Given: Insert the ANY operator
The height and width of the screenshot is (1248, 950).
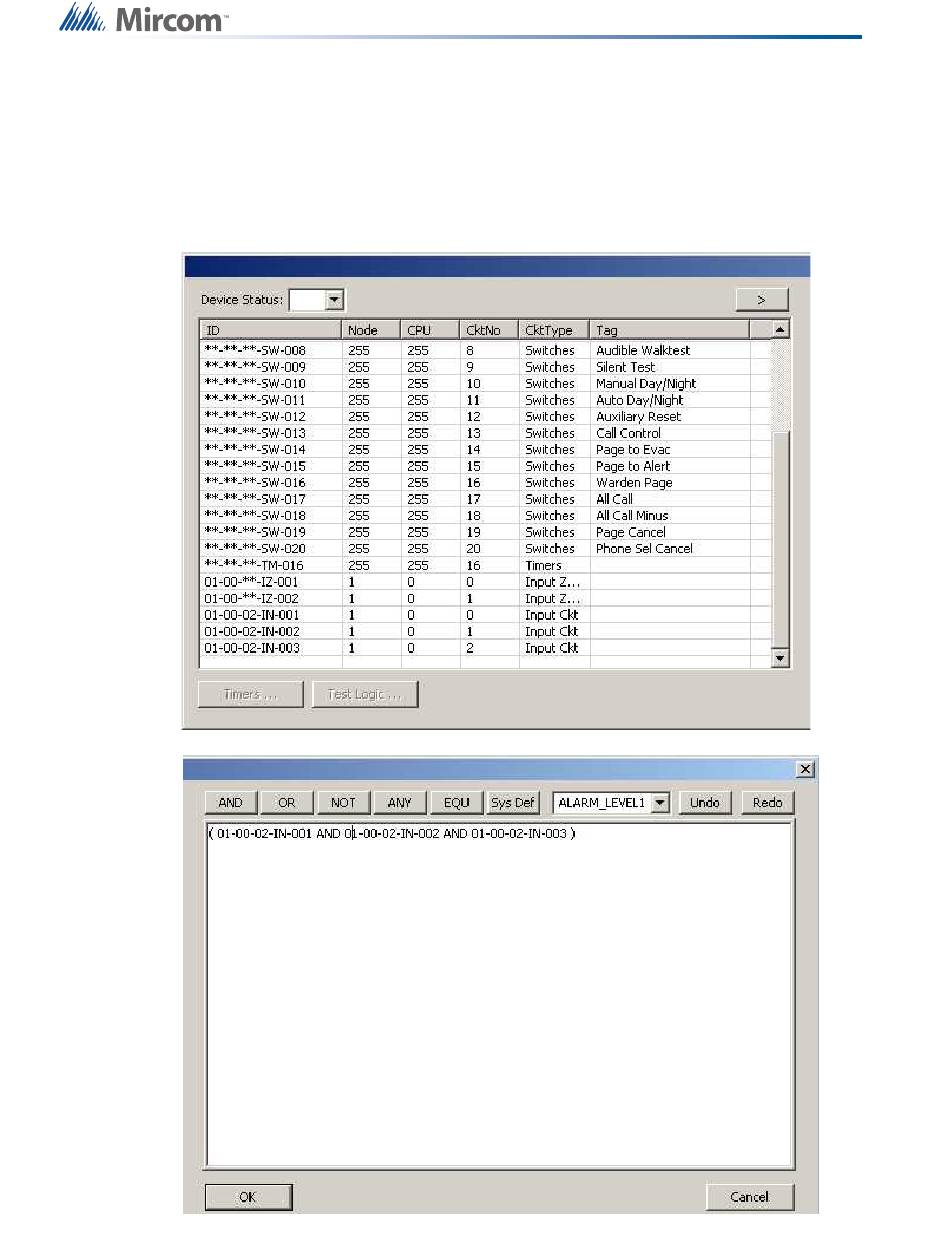Looking at the screenshot, I should (x=399, y=803).
